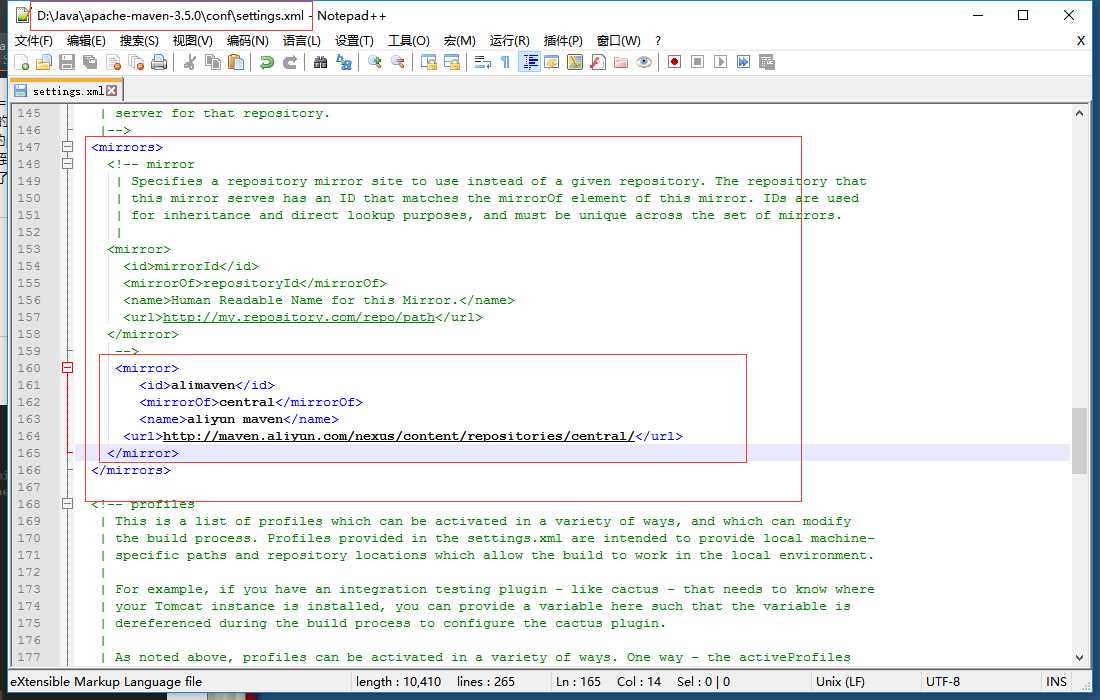Save the current recorded macro
1100x700 pixels.
coord(767,62)
